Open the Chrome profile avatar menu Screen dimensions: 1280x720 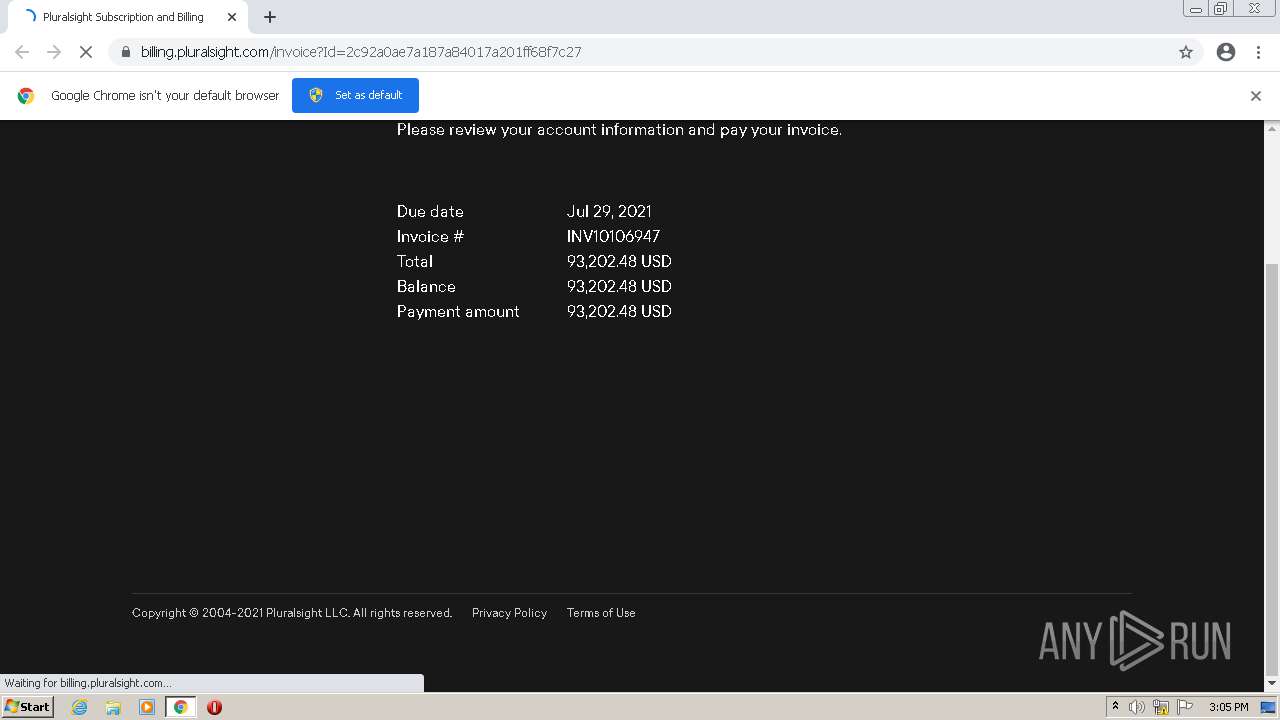[x=1226, y=52]
